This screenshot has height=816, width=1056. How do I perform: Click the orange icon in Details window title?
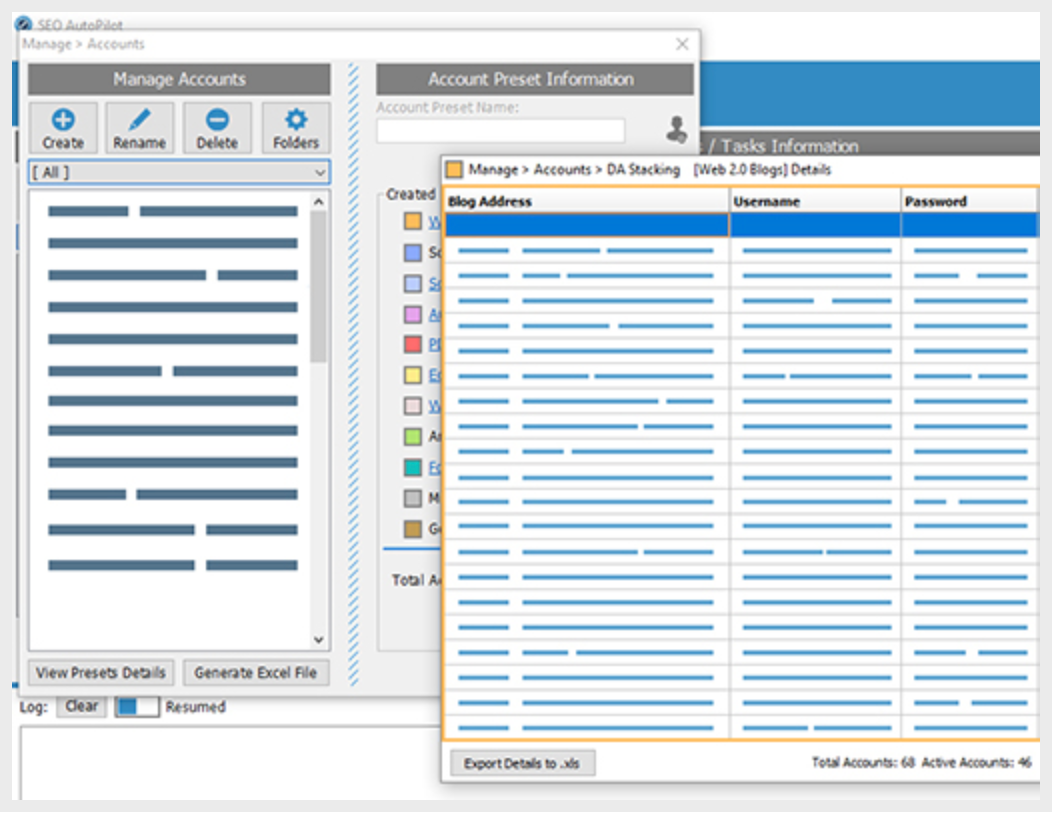coord(455,170)
